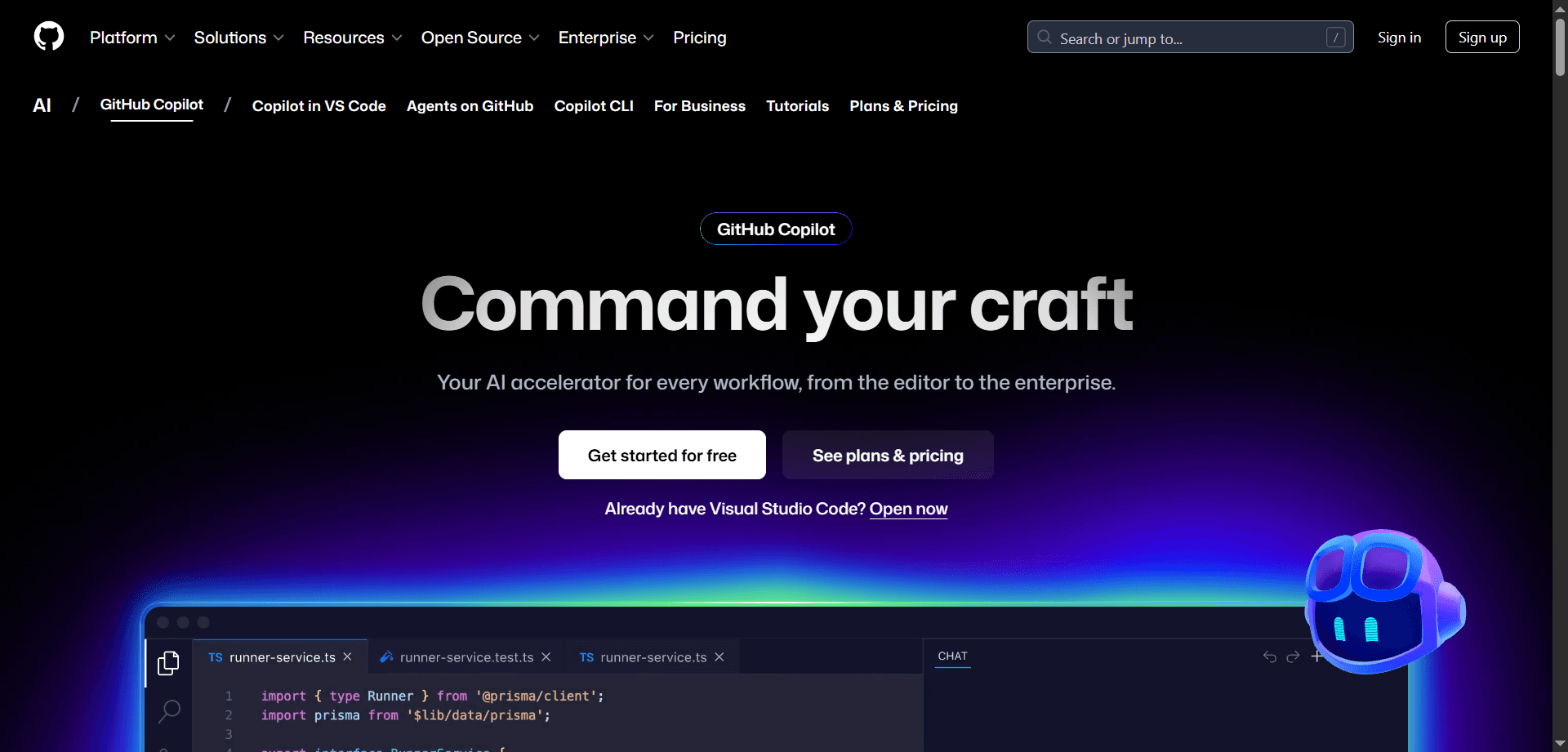
Task: Switch to the CHAT tab
Action: coord(952,656)
